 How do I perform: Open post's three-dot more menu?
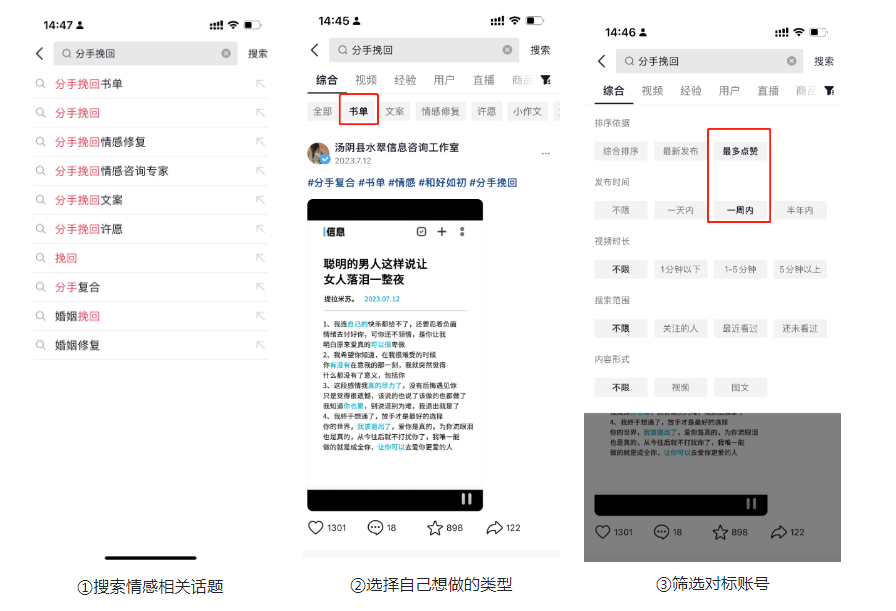[546, 153]
